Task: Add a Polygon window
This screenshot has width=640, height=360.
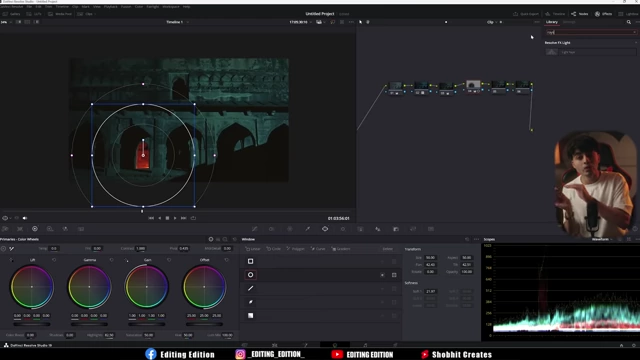Action: click(296, 249)
